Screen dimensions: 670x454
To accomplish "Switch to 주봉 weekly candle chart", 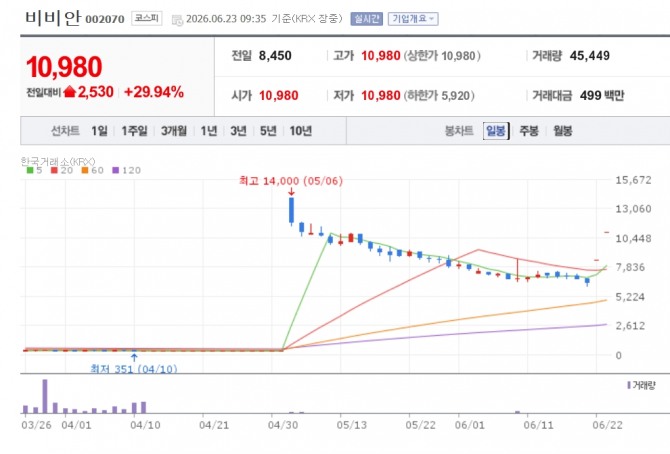I will point(529,130).
